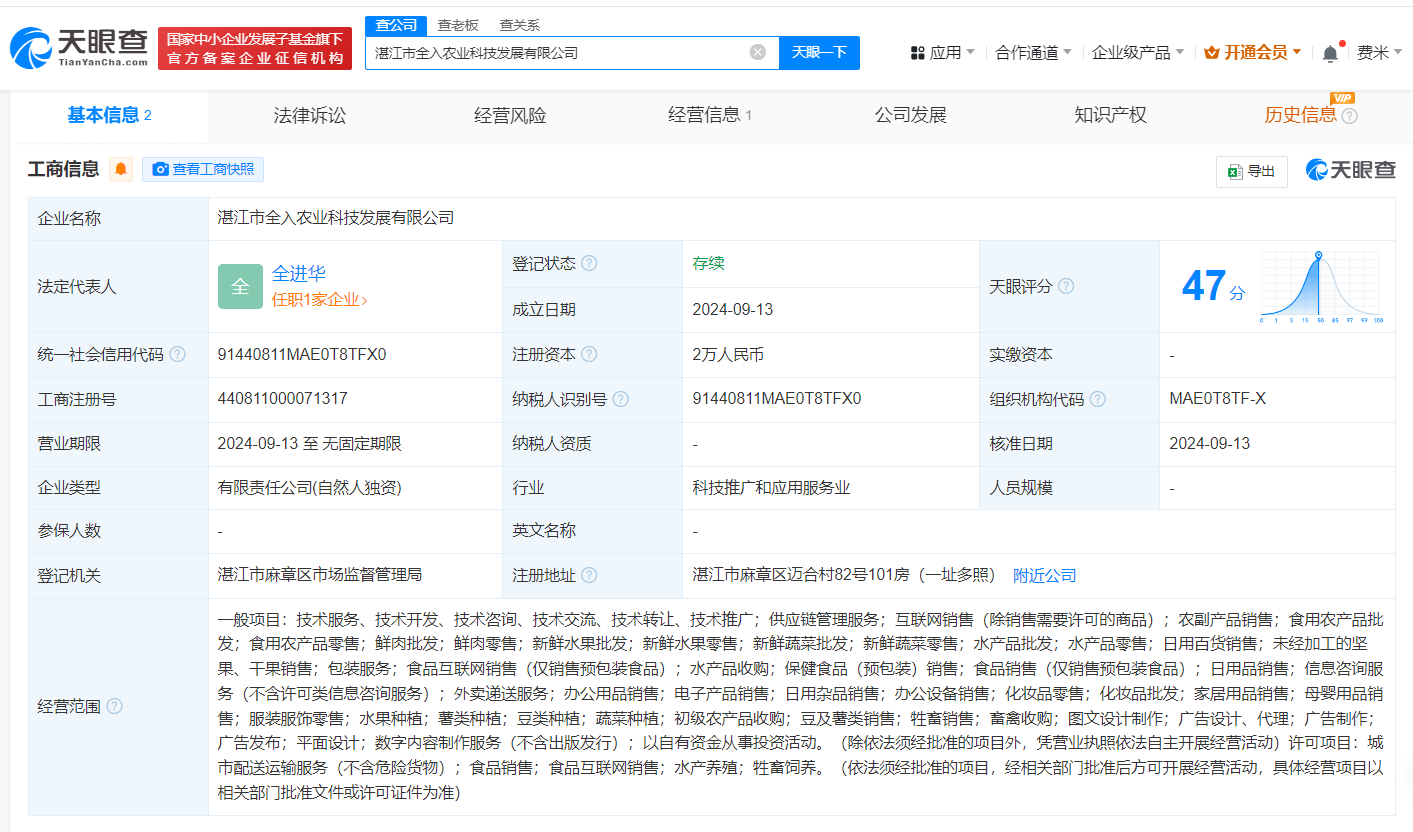Click the 天眼一下 search button
The height and width of the screenshot is (832, 1413).
tap(820, 52)
